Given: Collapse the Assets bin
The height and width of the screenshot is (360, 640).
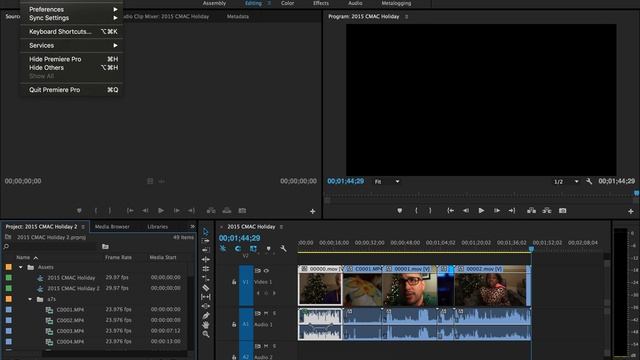Looking at the screenshot, I should tap(20, 267).
